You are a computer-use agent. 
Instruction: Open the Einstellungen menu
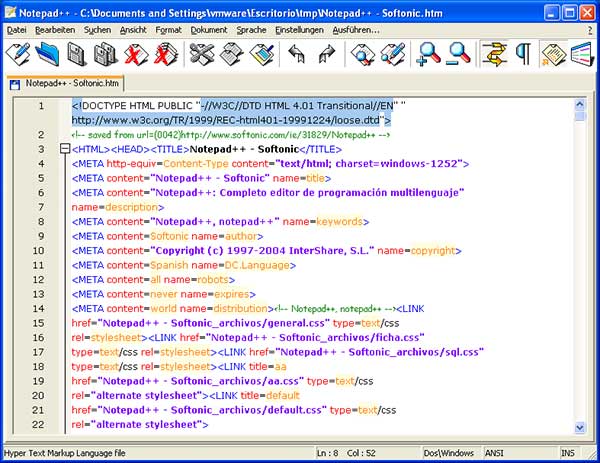pos(299,30)
